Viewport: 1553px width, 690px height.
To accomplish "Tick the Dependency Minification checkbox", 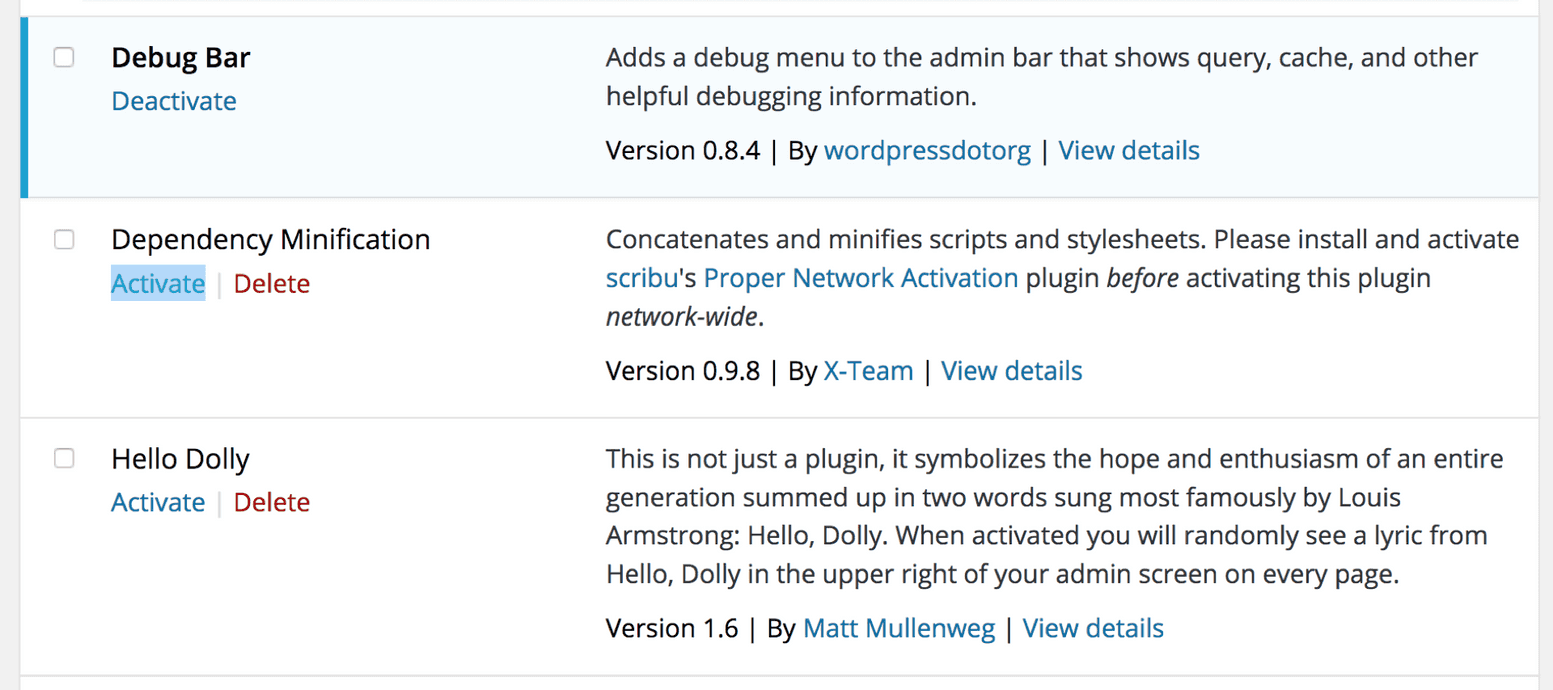I will [x=64, y=240].
